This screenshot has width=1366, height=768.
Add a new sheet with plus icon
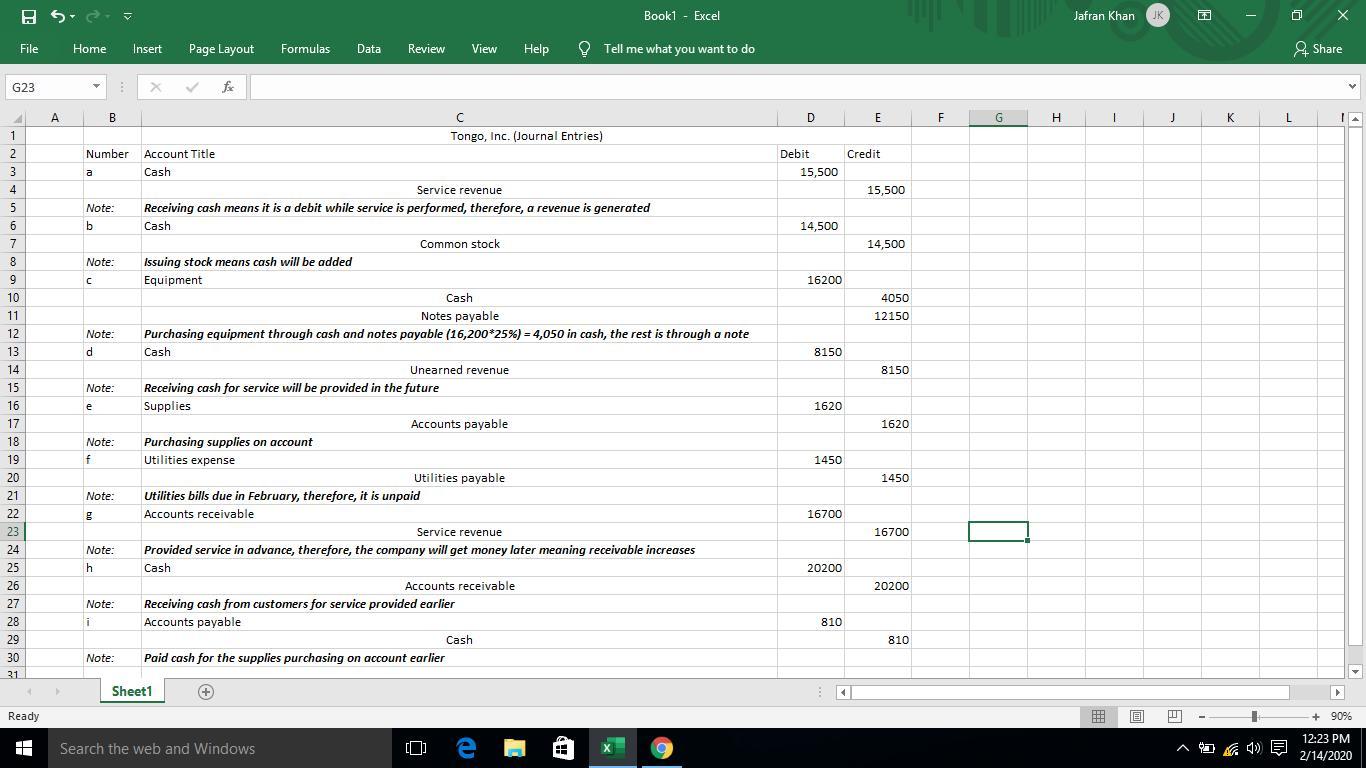click(206, 691)
